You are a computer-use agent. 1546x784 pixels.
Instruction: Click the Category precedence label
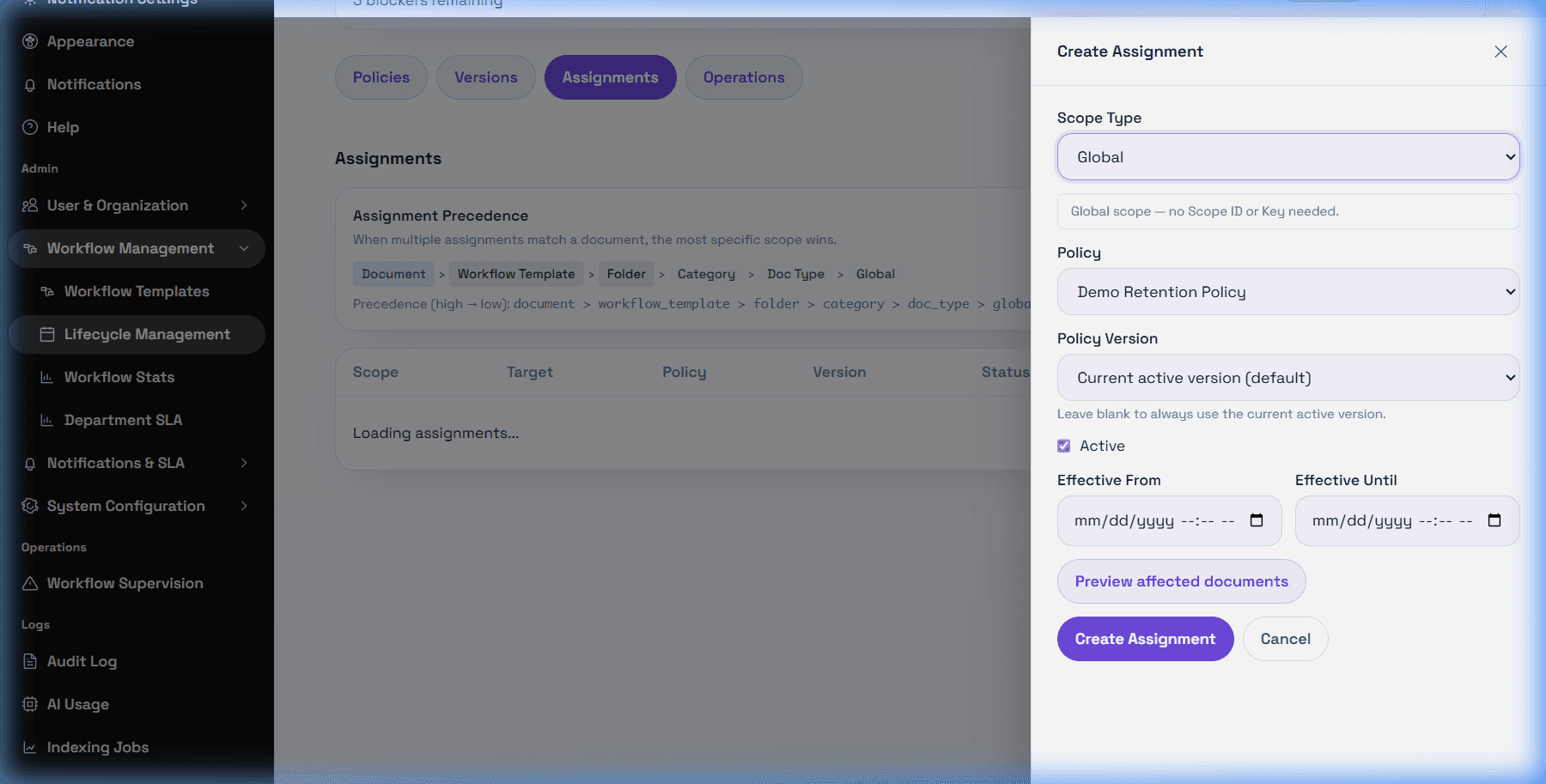pyautogui.click(x=706, y=274)
